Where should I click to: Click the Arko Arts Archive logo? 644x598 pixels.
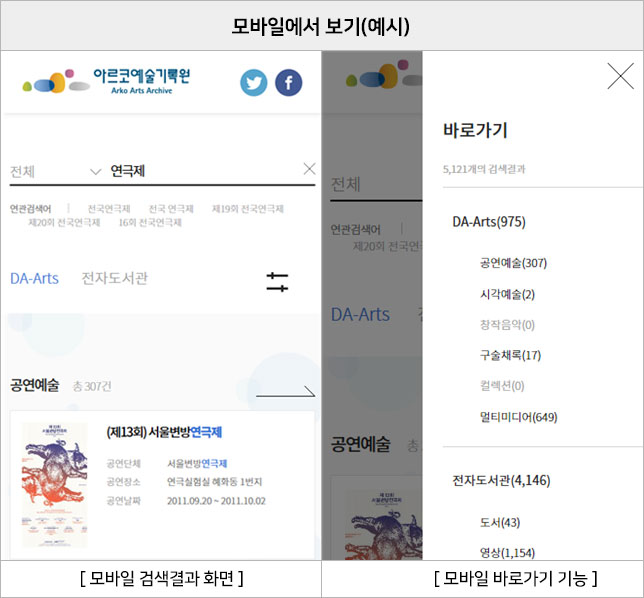click(x=106, y=81)
